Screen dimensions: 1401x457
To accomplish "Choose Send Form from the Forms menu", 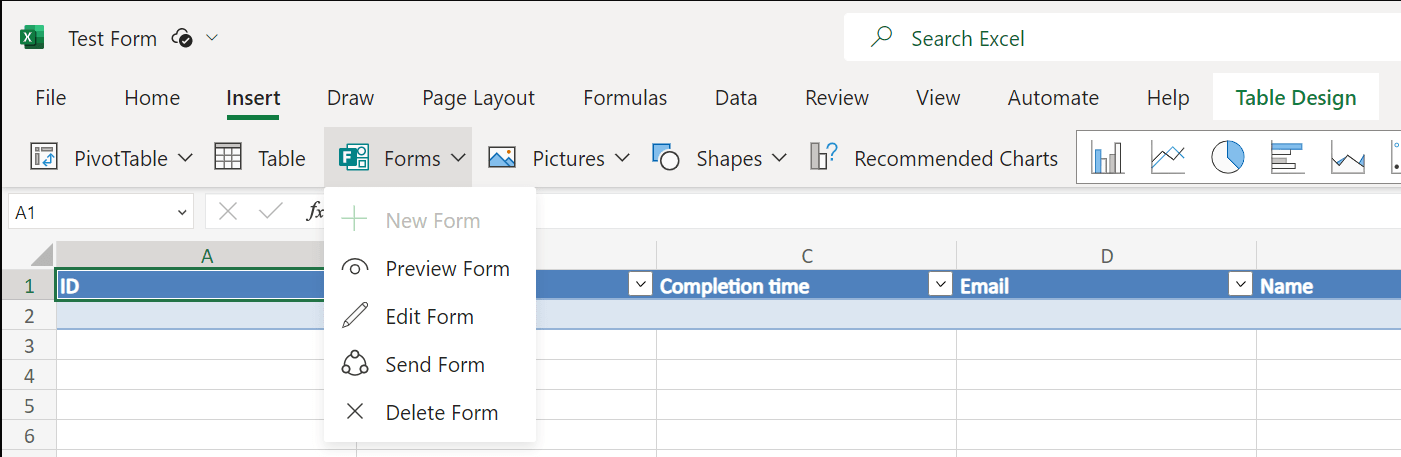I will point(434,365).
